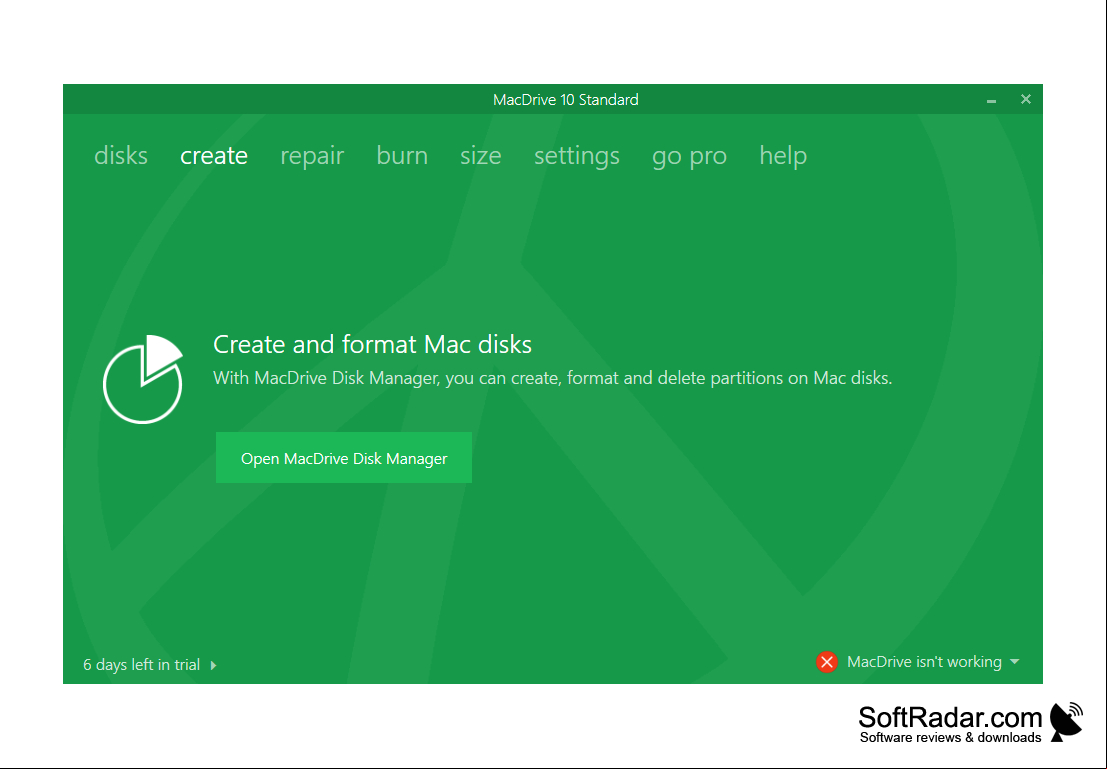1107x769 pixels.
Task: Click the pie chart partition icon
Action: point(143,379)
